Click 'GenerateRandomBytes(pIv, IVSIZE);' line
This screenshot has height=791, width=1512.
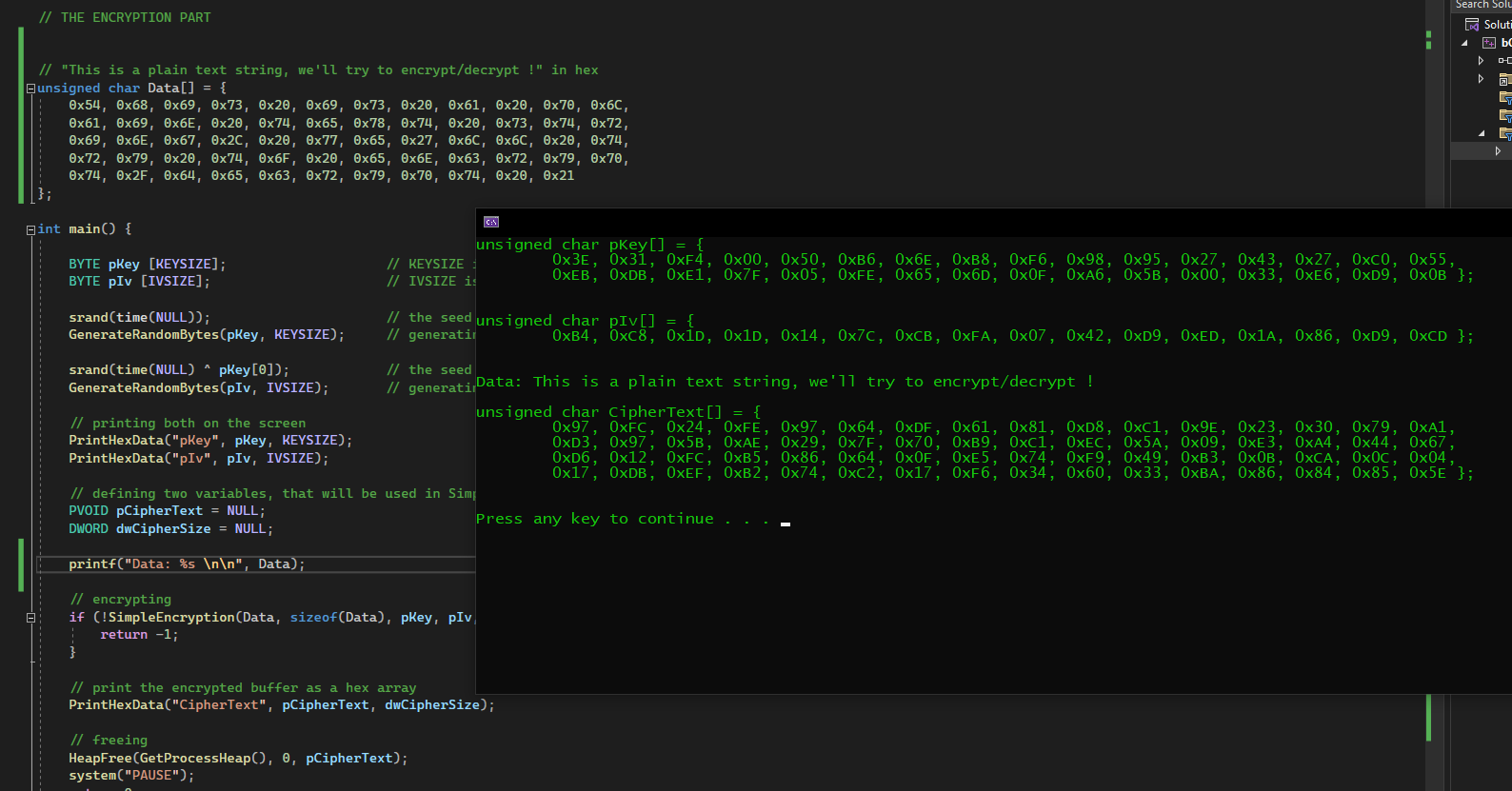(x=199, y=388)
